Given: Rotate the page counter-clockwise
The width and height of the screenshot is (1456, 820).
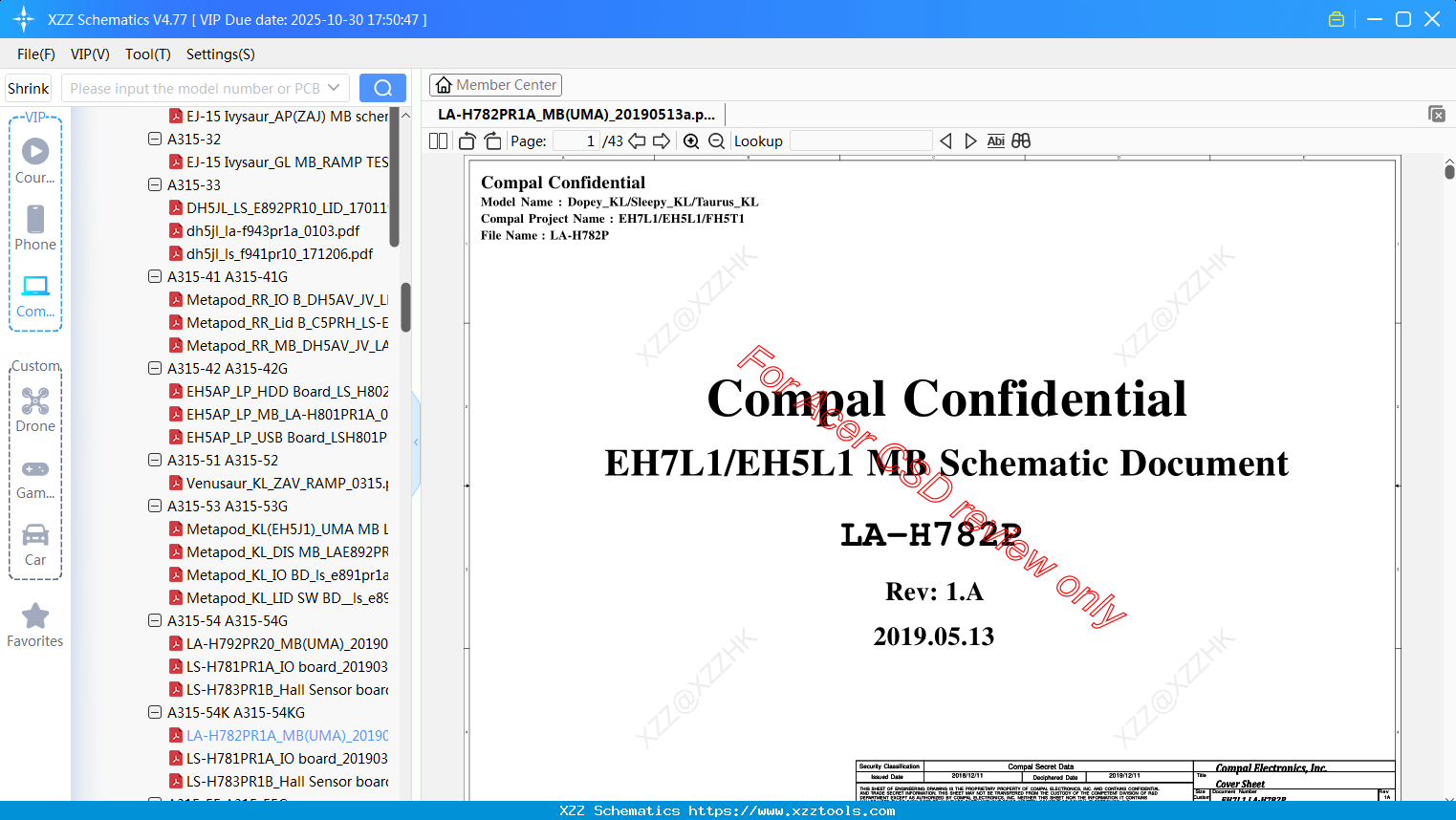Looking at the screenshot, I should [x=467, y=141].
